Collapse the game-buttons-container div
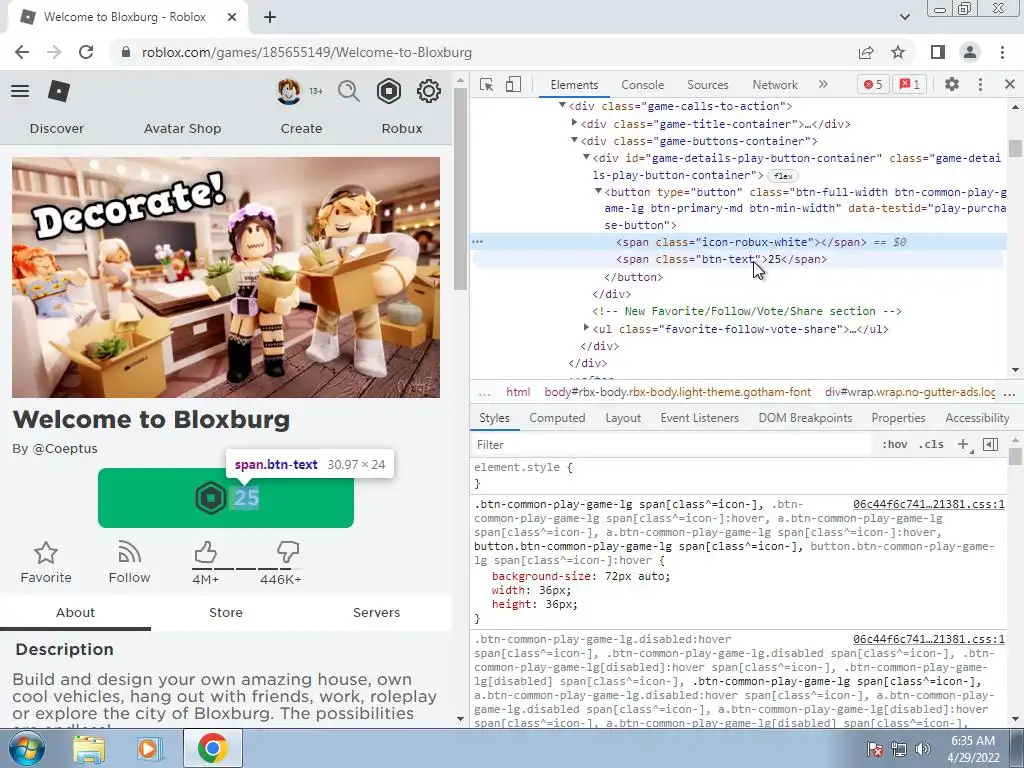The width and height of the screenshot is (1024, 768). coord(574,140)
